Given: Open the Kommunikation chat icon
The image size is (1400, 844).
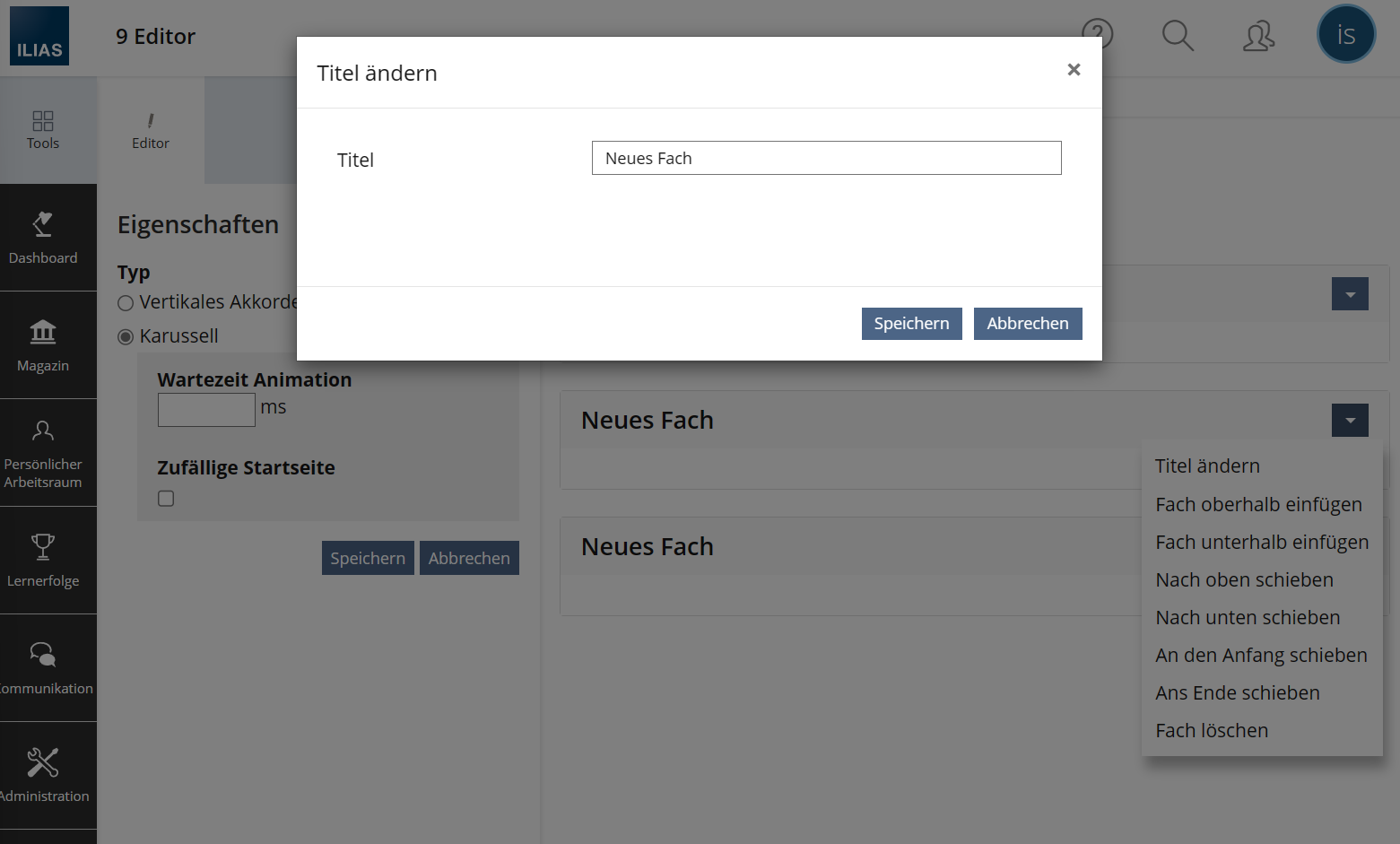Looking at the screenshot, I should pyautogui.click(x=43, y=668).
